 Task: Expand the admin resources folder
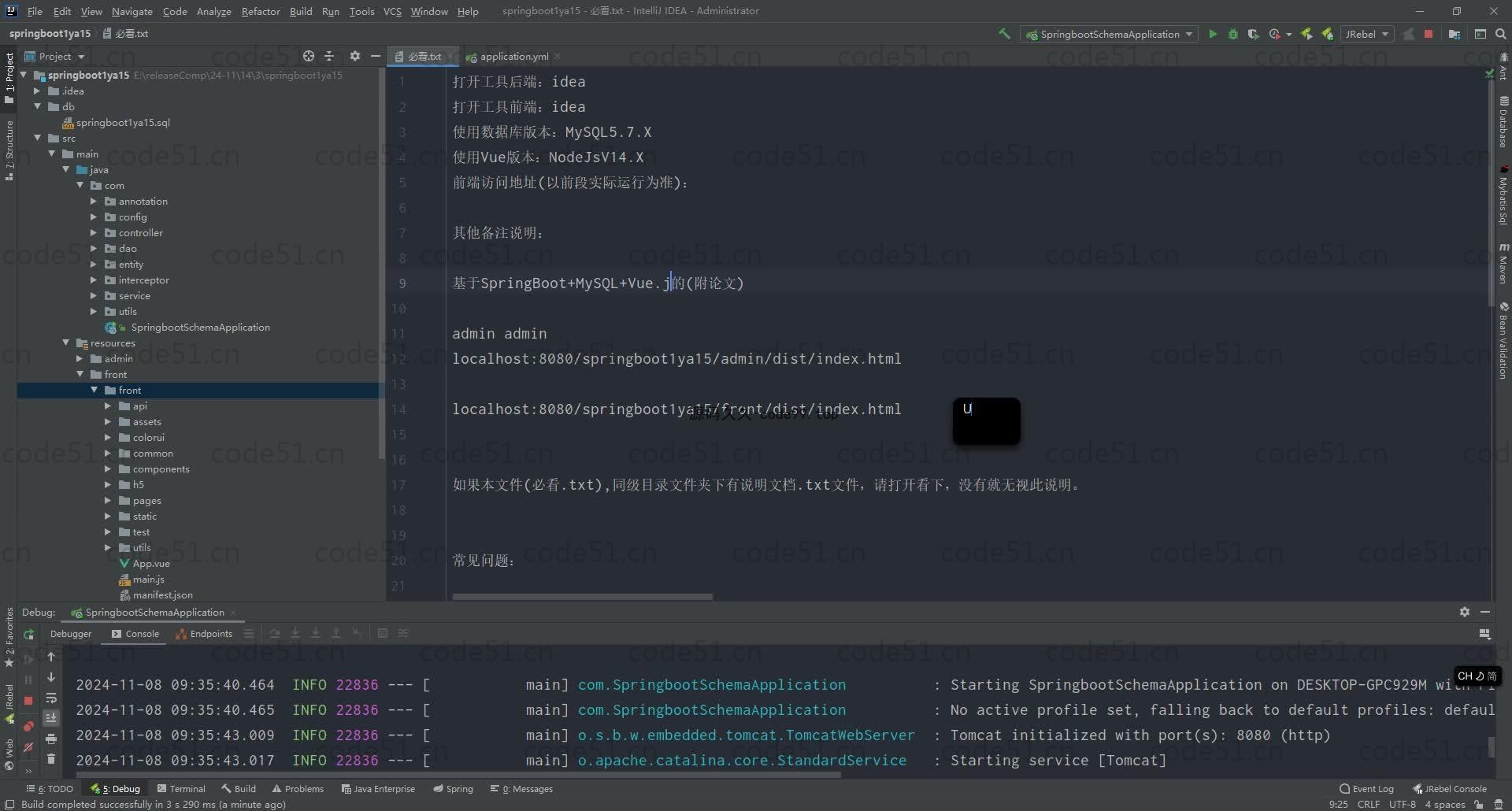[x=80, y=359]
